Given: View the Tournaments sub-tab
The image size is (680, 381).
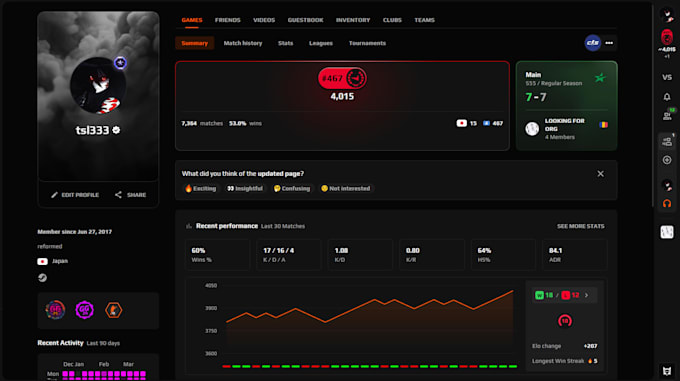Looking at the screenshot, I should [x=367, y=43].
